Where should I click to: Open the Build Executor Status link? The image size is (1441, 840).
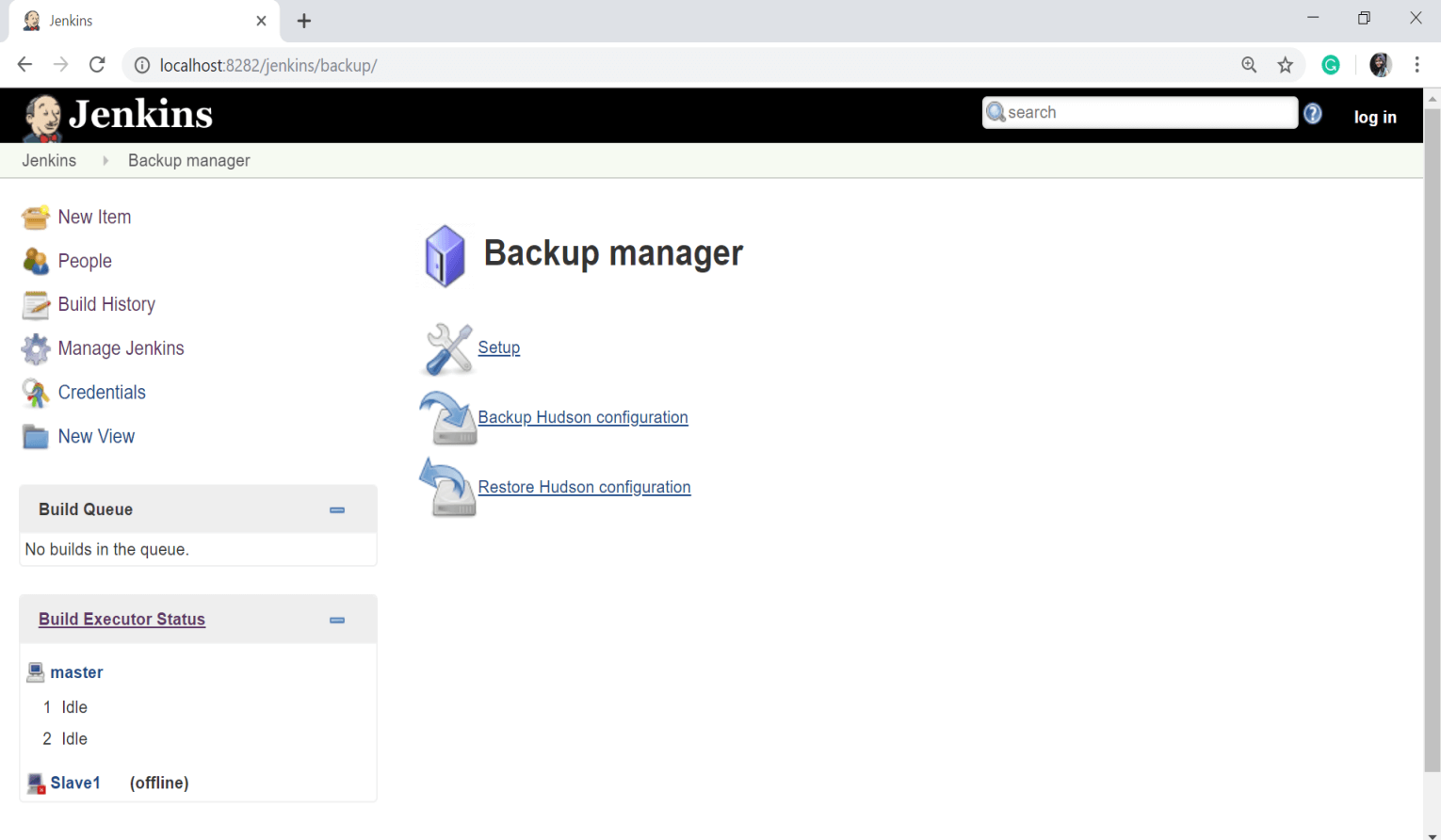pos(121,620)
